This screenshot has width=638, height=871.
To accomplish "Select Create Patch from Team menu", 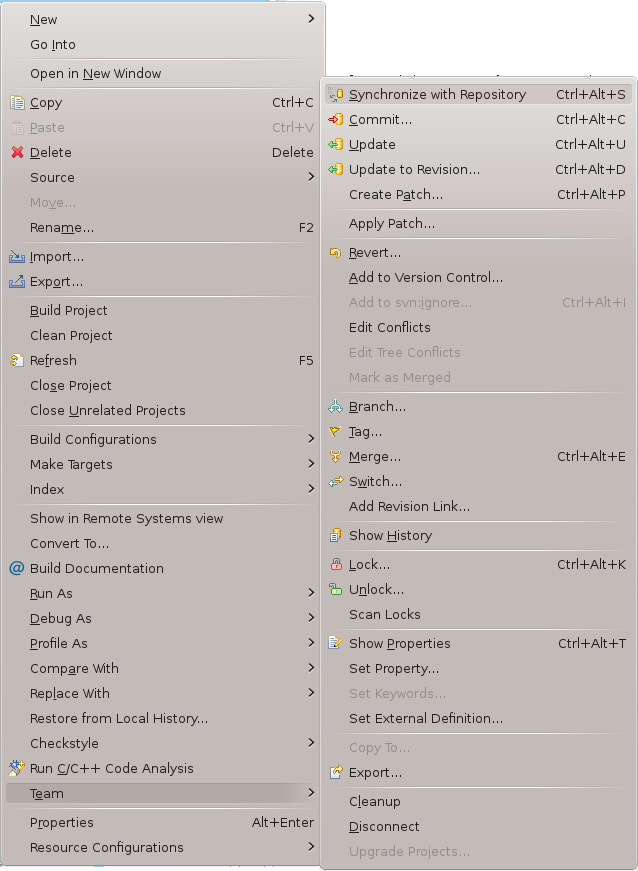I will point(395,195).
